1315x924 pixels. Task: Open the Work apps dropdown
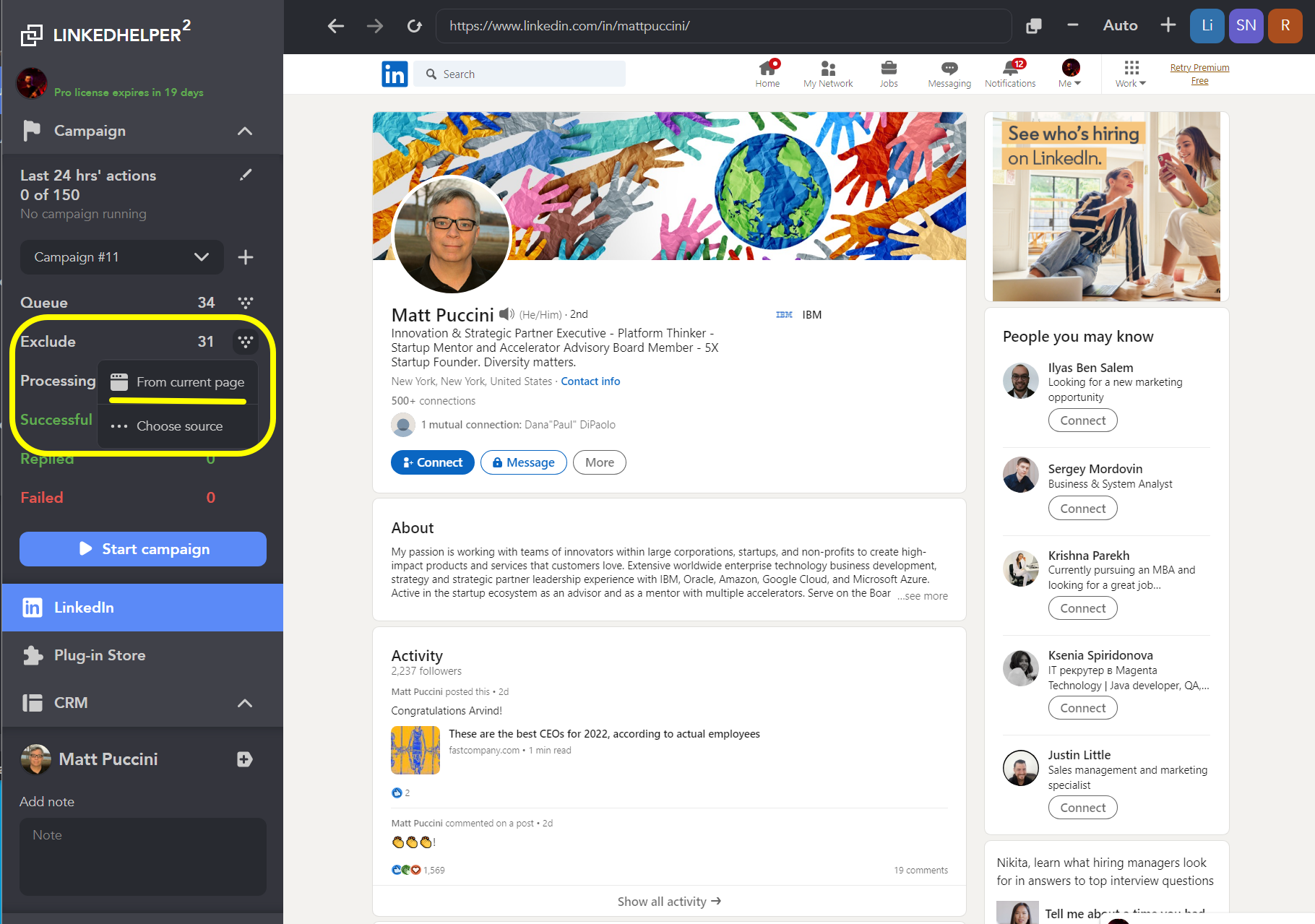point(1131,74)
